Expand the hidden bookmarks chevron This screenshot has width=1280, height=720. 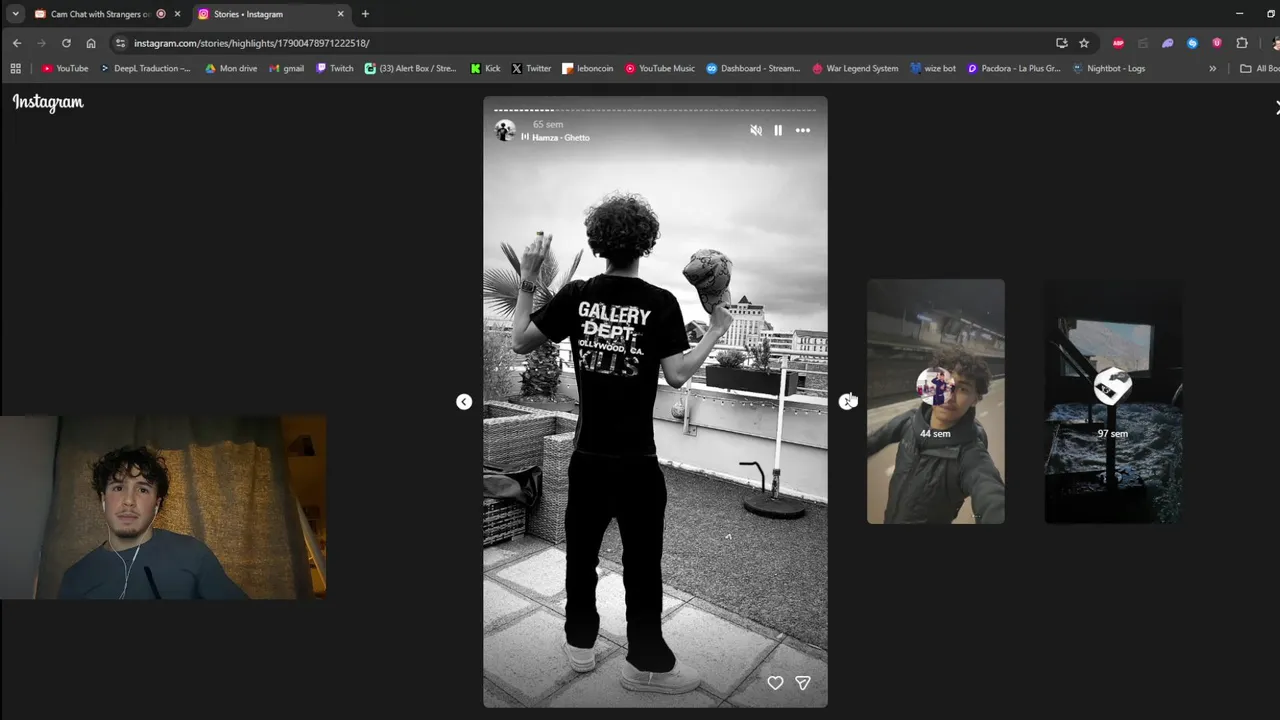point(1213,69)
